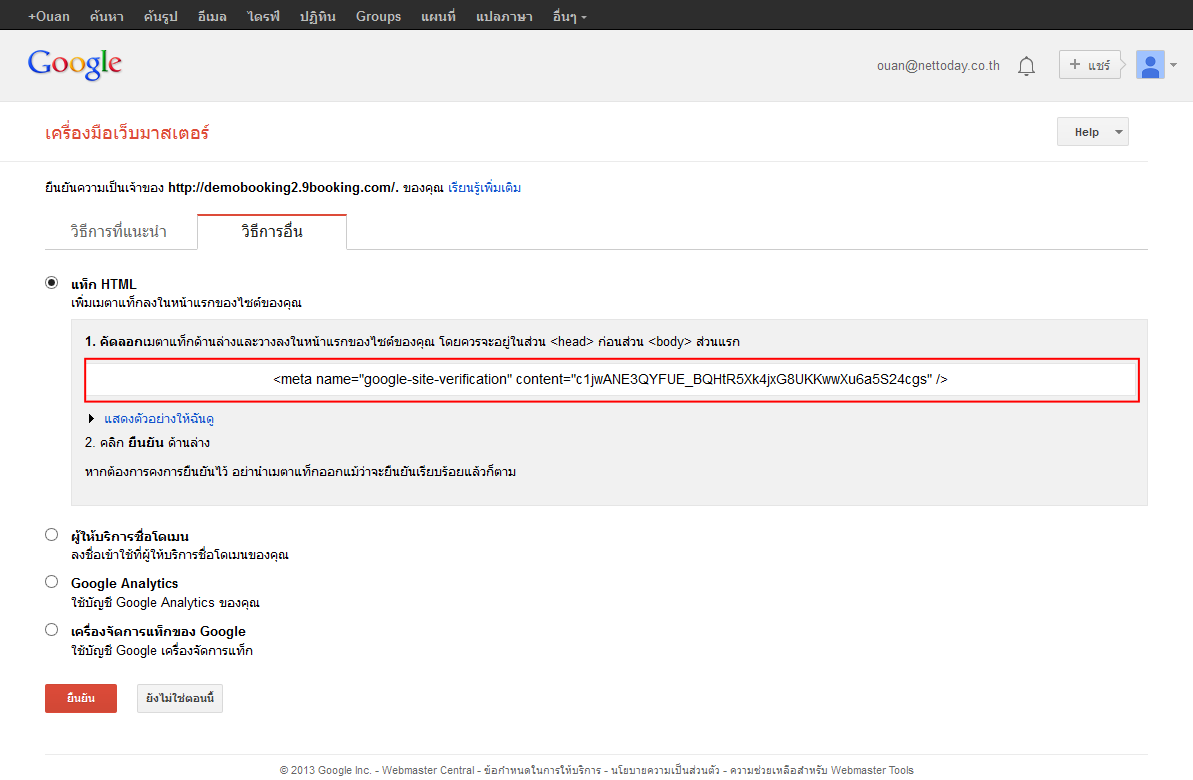Select the Google Analytics radio option
The height and width of the screenshot is (780, 1193).
(x=52, y=582)
